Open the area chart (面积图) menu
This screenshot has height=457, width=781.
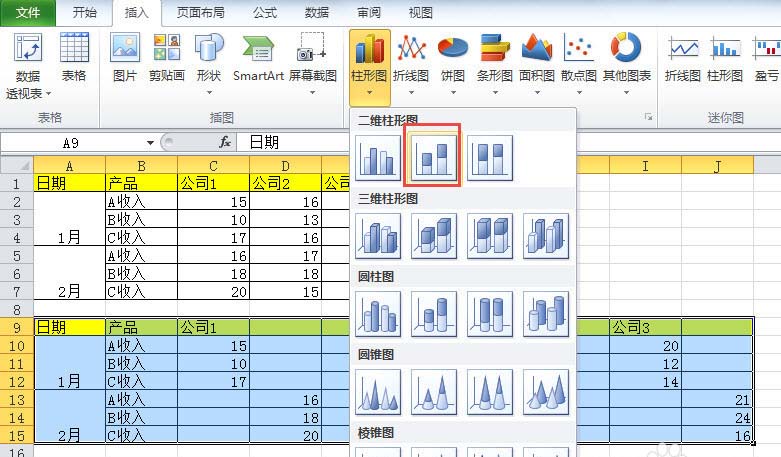(x=537, y=63)
